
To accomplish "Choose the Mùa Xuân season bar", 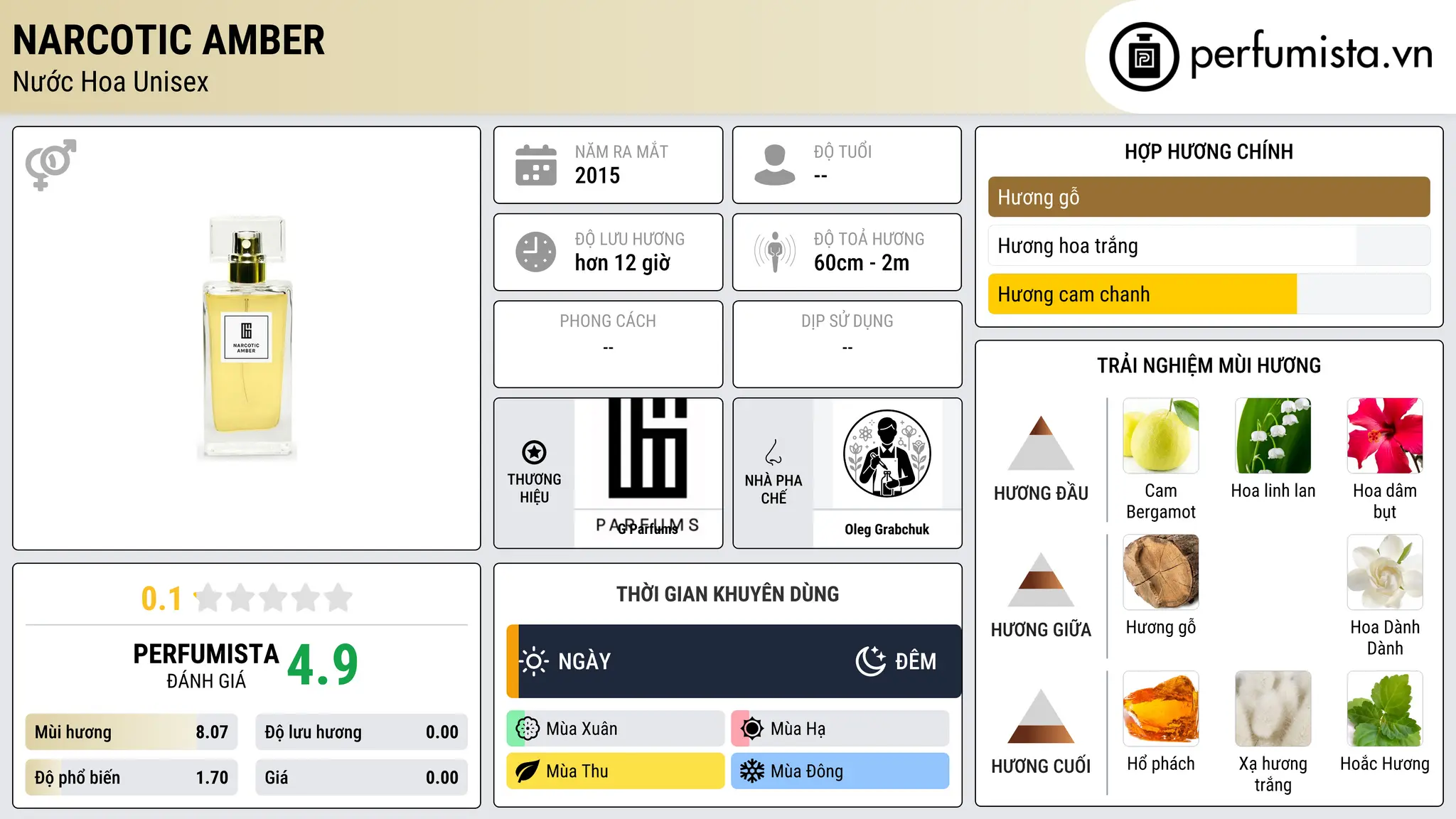I will click(x=616, y=729).
